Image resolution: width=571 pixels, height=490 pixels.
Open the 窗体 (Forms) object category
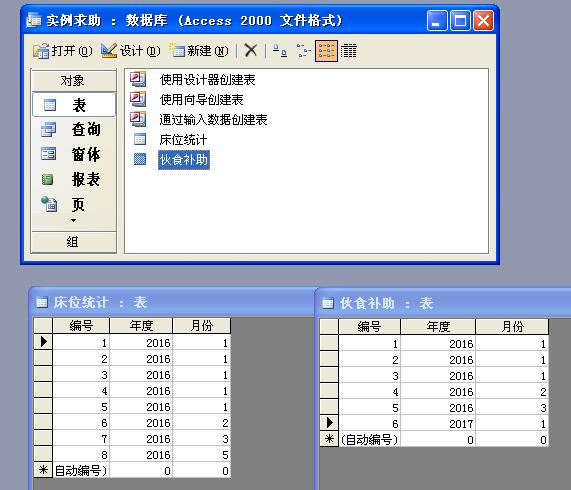point(74,154)
